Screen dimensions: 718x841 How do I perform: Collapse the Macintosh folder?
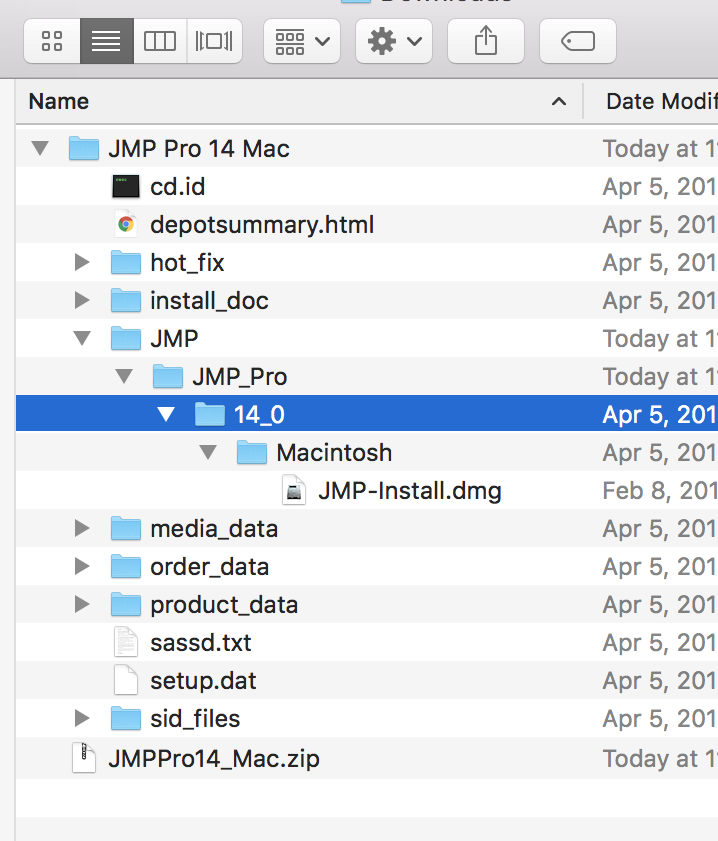pos(208,452)
